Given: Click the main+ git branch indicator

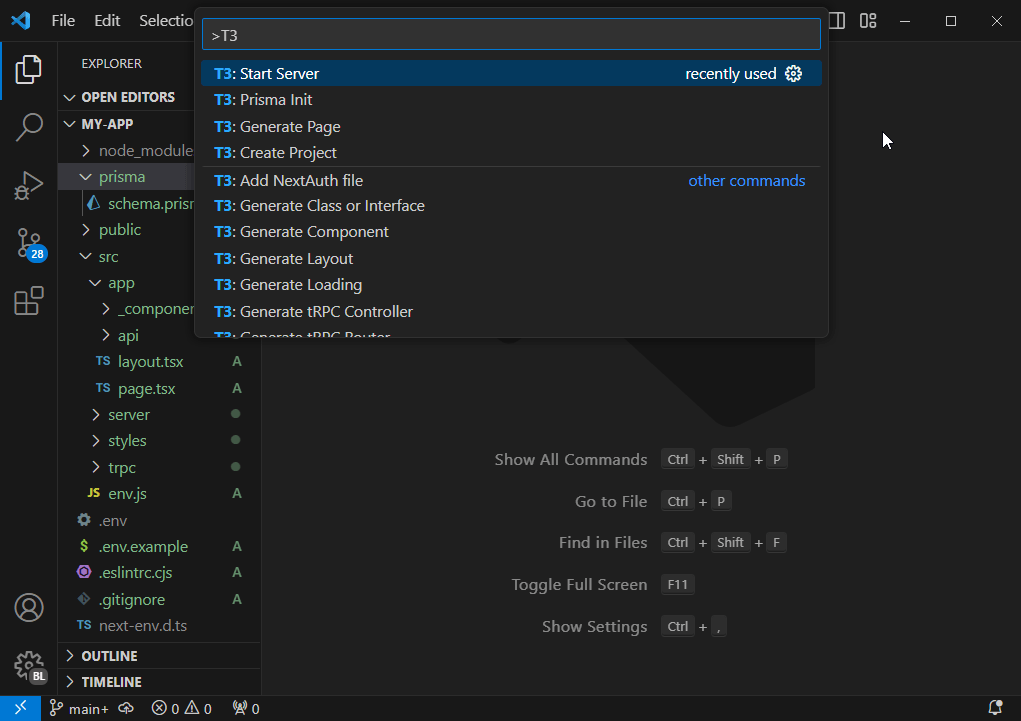Looking at the screenshot, I should (x=79, y=709).
